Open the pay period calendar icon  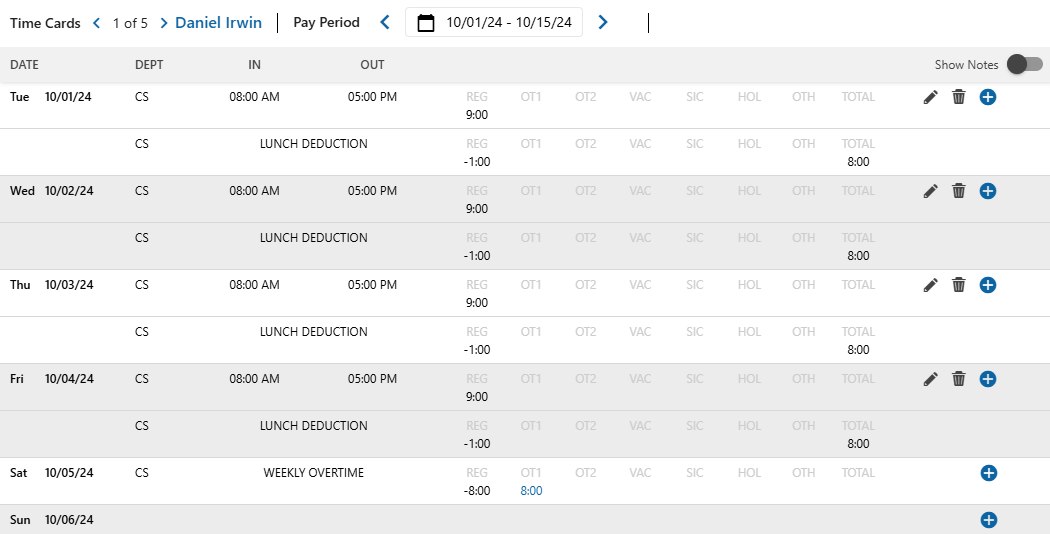point(426,23)
